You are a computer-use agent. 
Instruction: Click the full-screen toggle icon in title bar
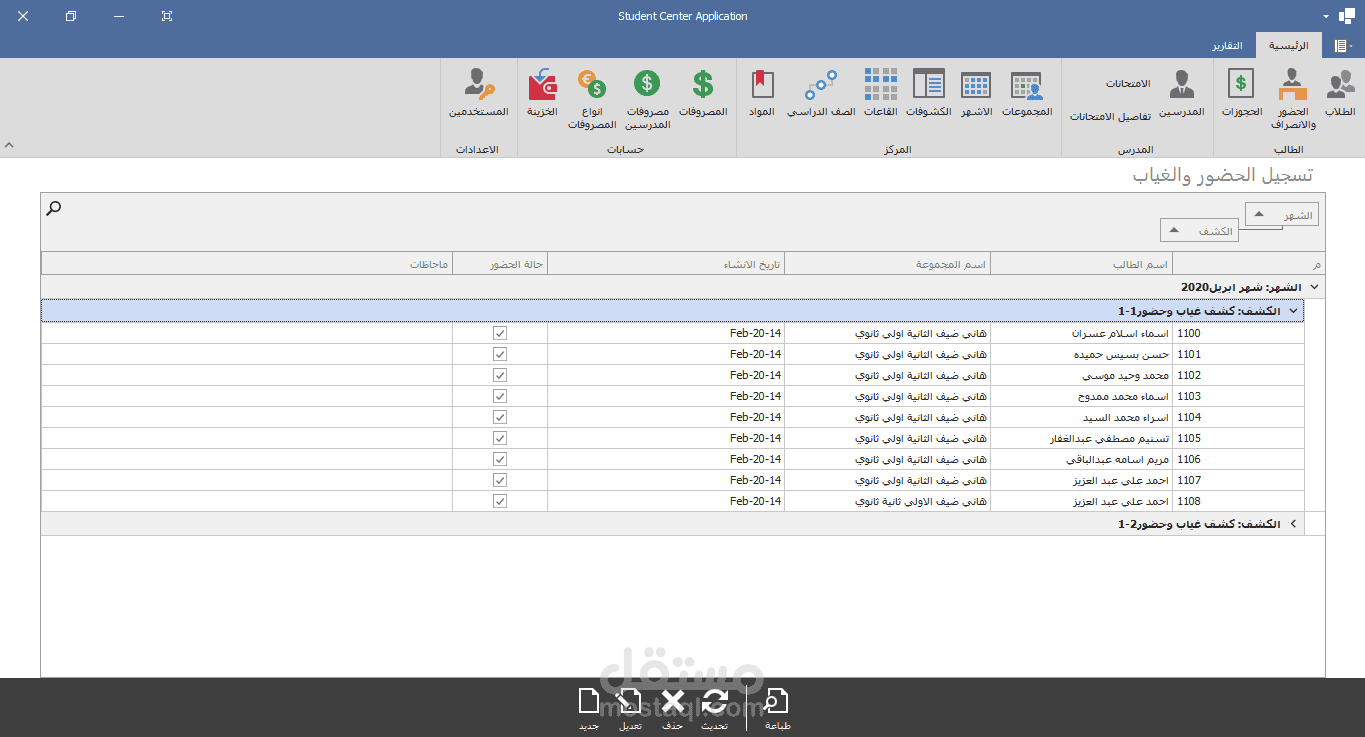click(166, 16)
